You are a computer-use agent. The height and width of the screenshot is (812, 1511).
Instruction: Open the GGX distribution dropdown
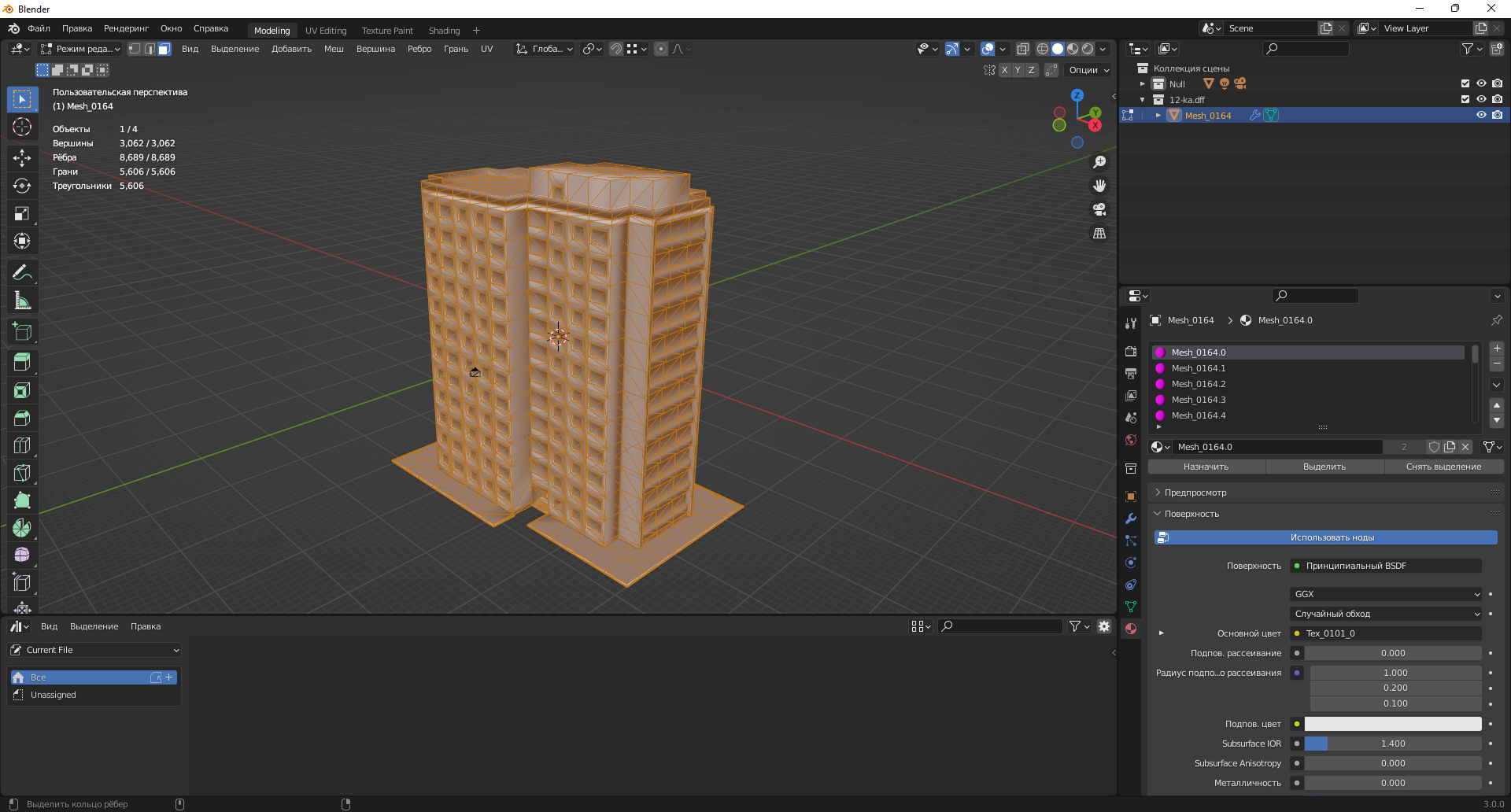tap(1387, 594)
